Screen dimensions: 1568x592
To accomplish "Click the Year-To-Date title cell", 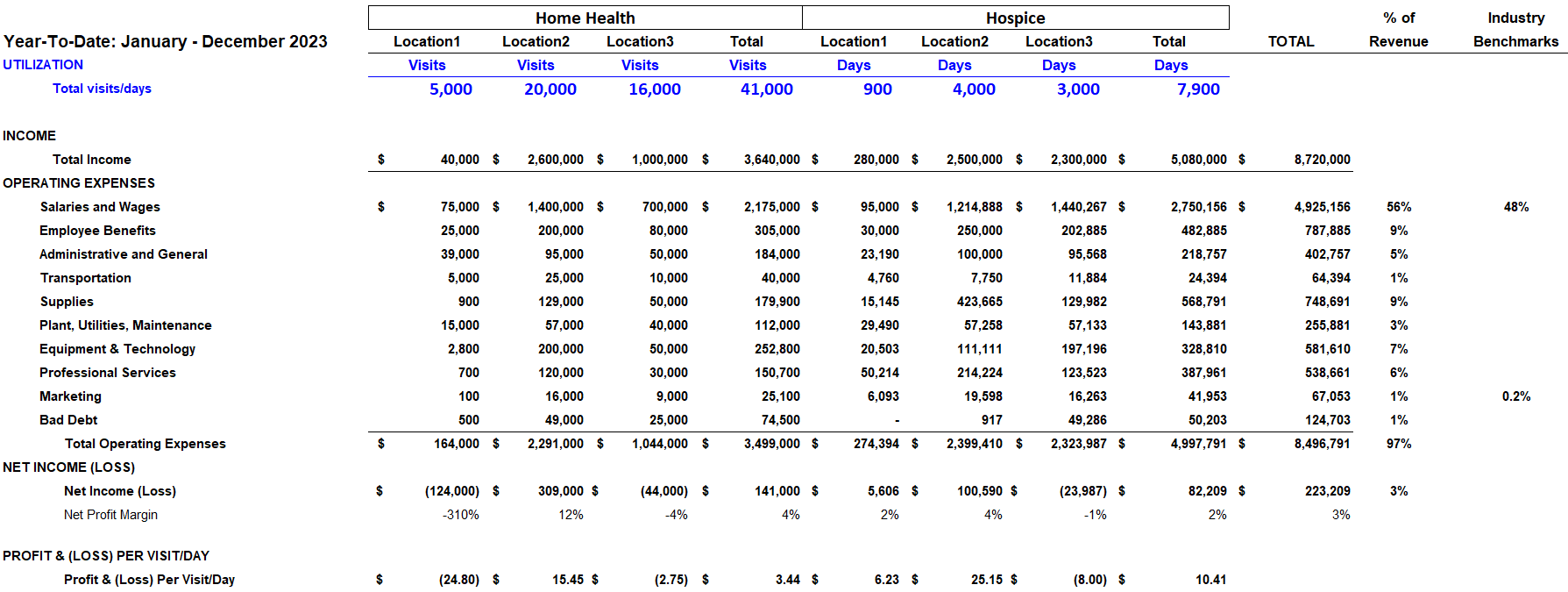I will [x=166, y=41].
